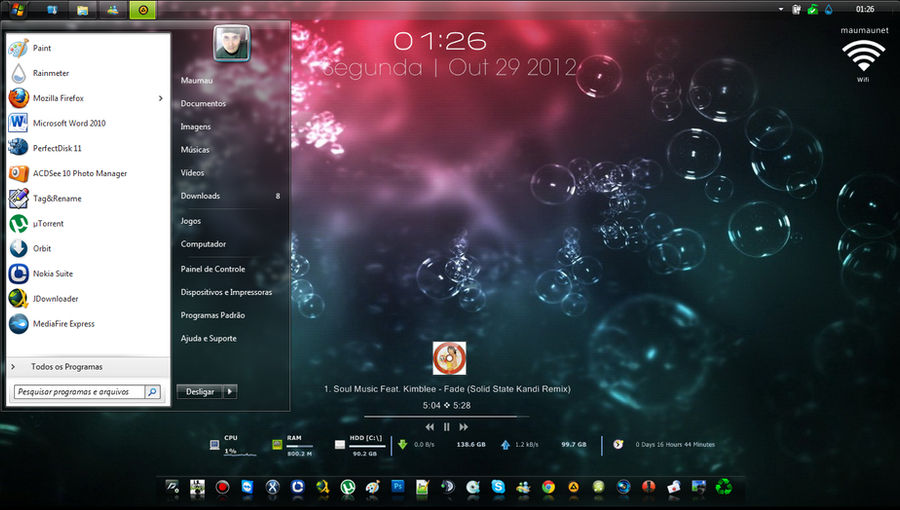
Task: Launch Google Chrome from the dock
Action: (x=548, y=487)
